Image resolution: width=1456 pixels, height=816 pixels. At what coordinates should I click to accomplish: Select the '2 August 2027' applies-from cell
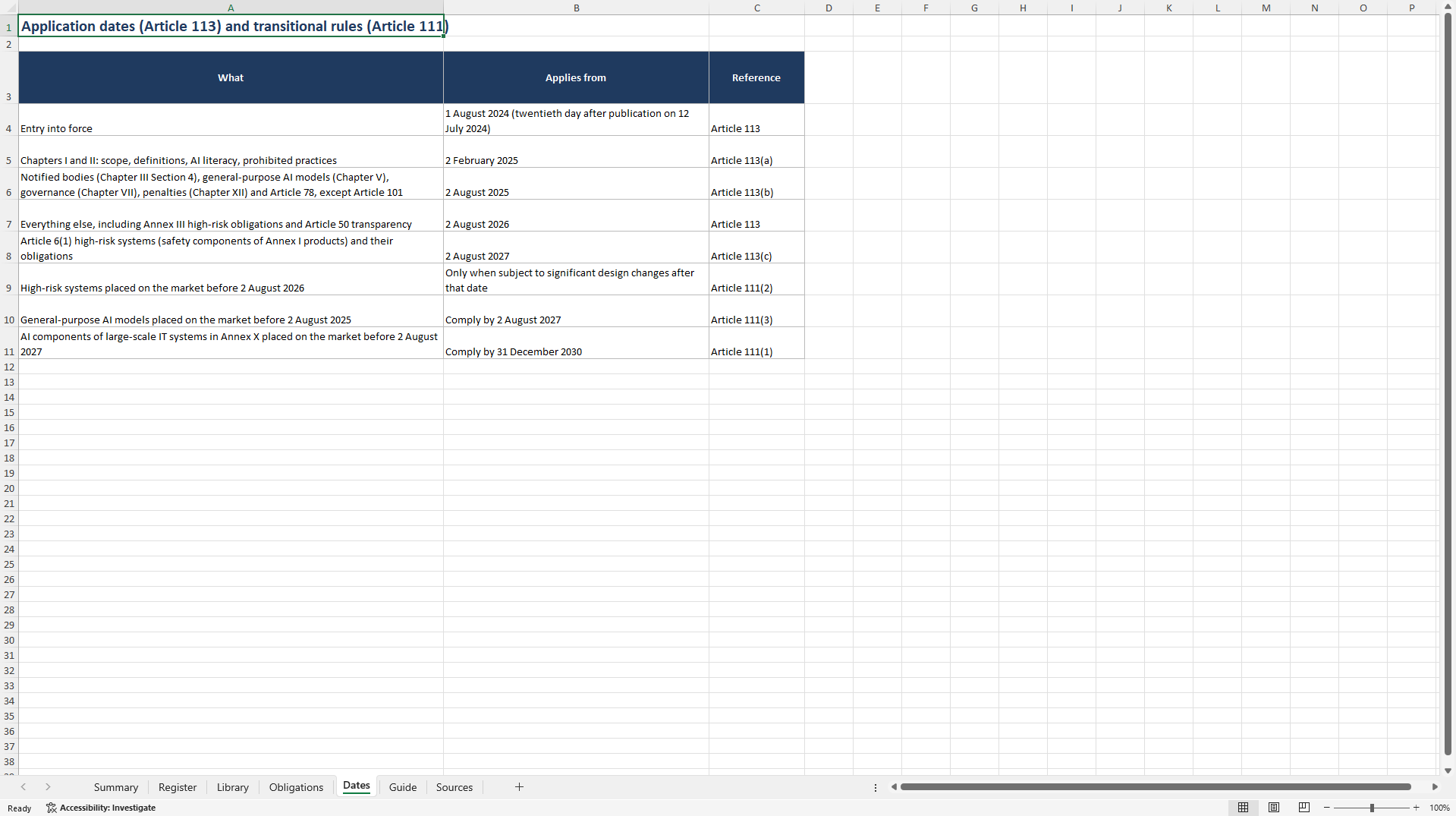(576, 247)
